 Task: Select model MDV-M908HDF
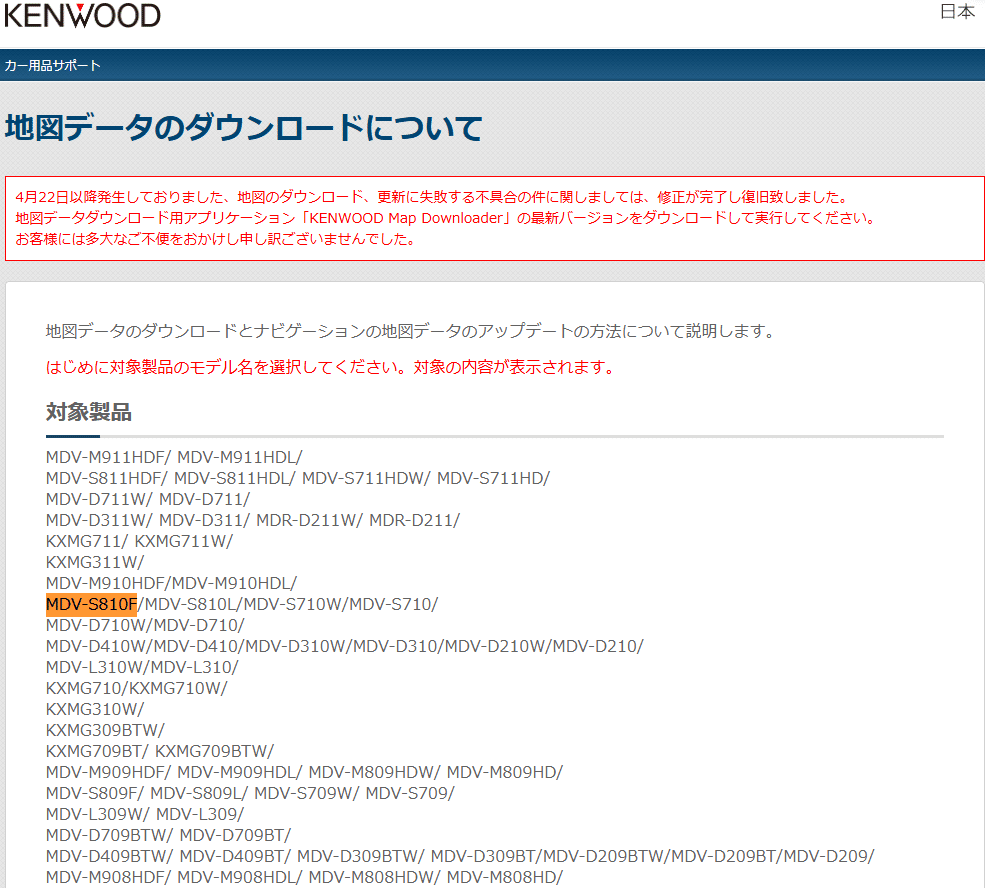105,877
